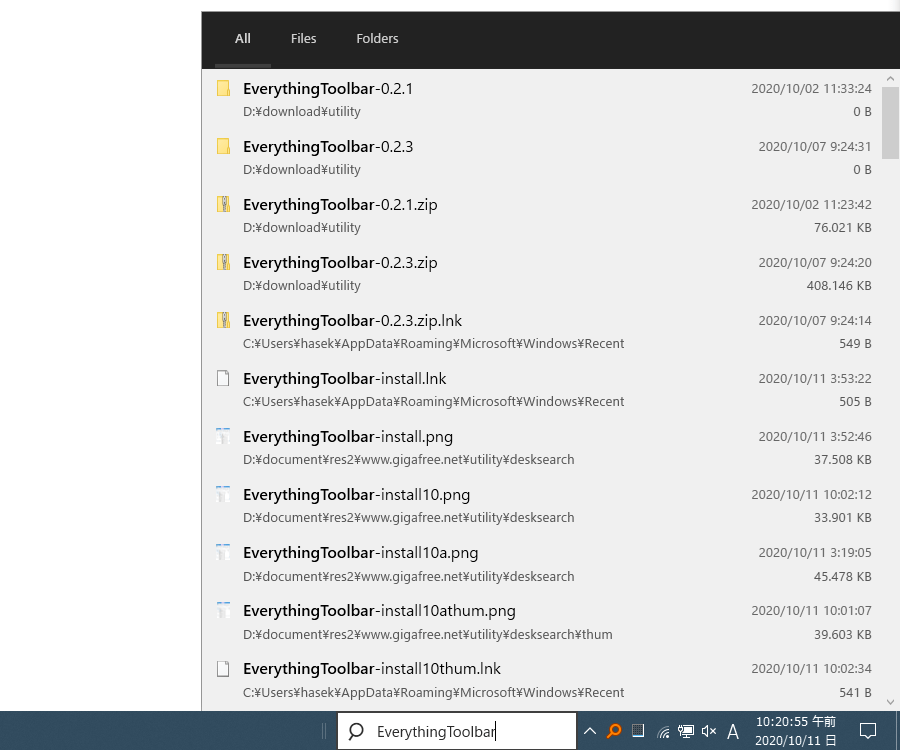Open the Action Center notification icon
Viewport: 900px width, 750px height.
pos(869,731)
